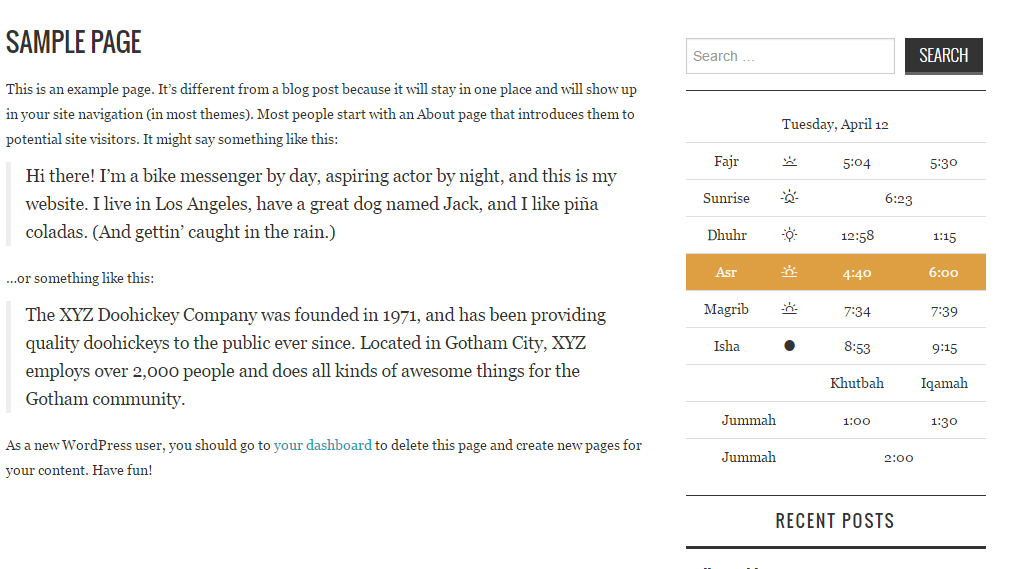Screen dimensions: 1033x569
Task: Click the second Jummah 2:00 time
Action: [x=899, y=458]
